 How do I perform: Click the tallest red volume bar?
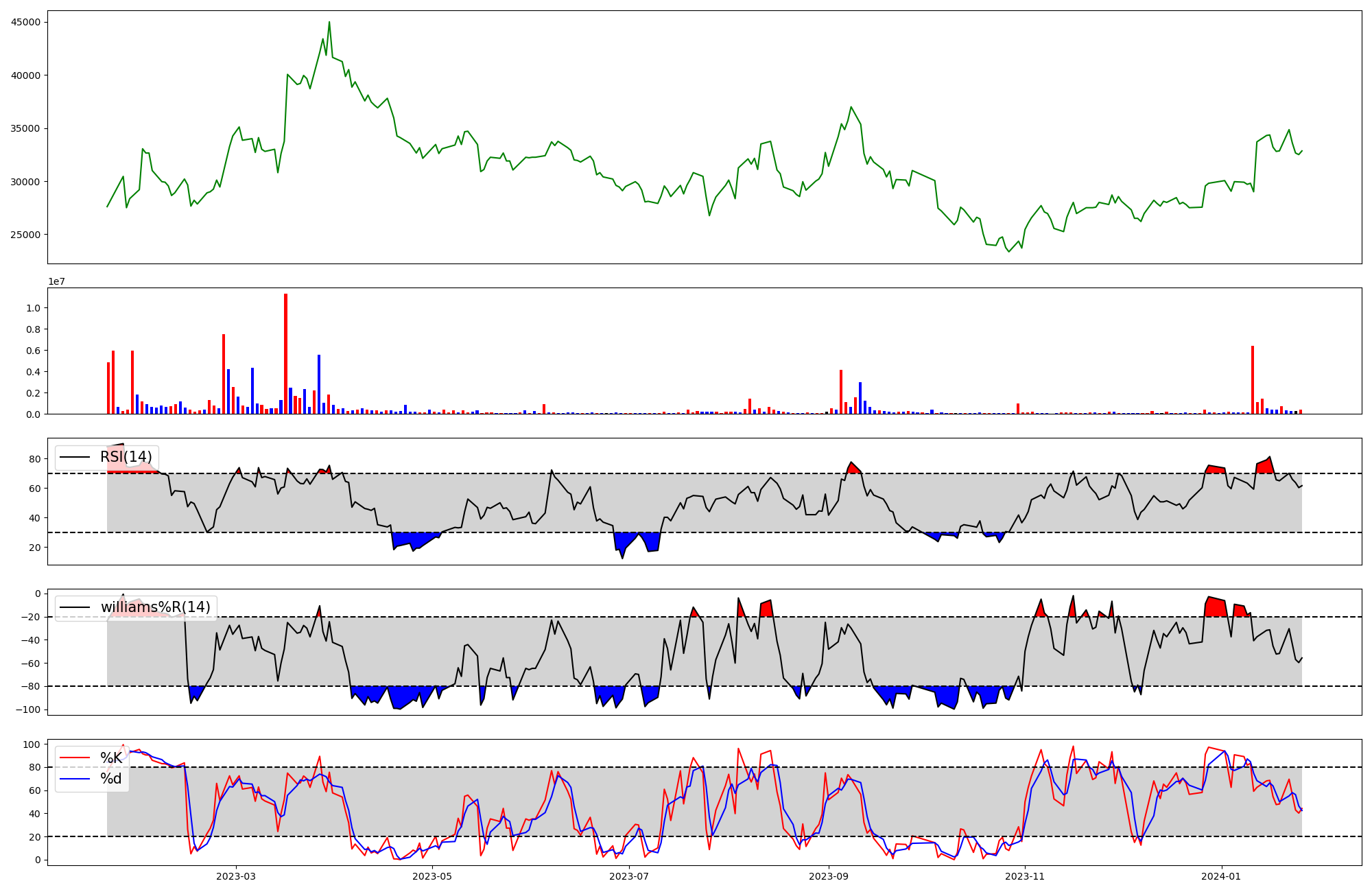[x=286, y=353]
